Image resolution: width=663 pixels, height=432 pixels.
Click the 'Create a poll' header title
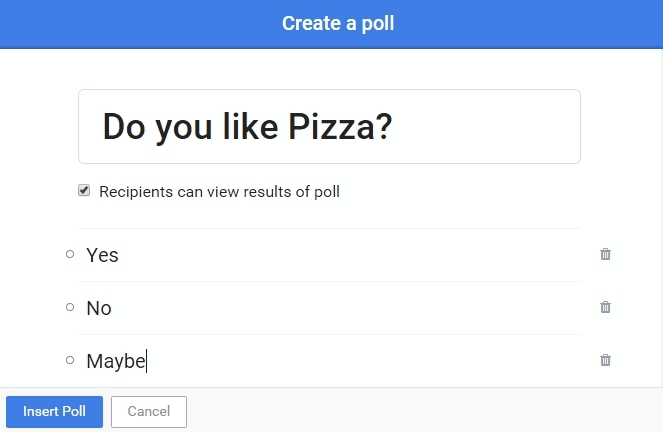pyautogui.click(x=338, y=23)
